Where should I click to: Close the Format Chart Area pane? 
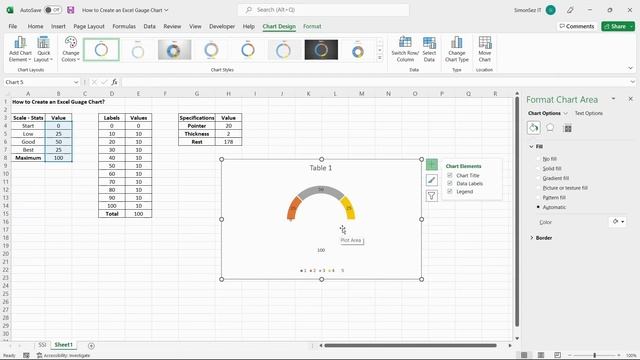pyautogui.click(x=630, y=99)
